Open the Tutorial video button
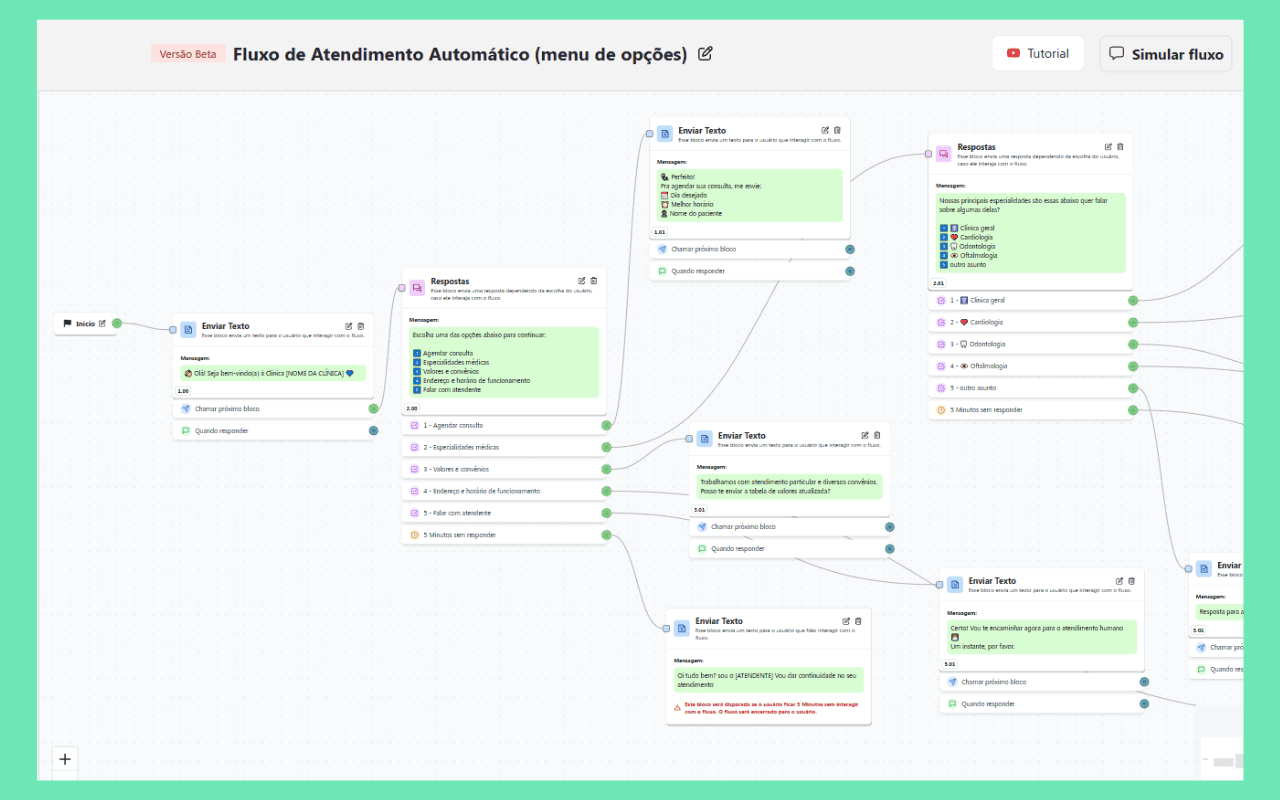1280x800 pixels. tap(1037, 54)
